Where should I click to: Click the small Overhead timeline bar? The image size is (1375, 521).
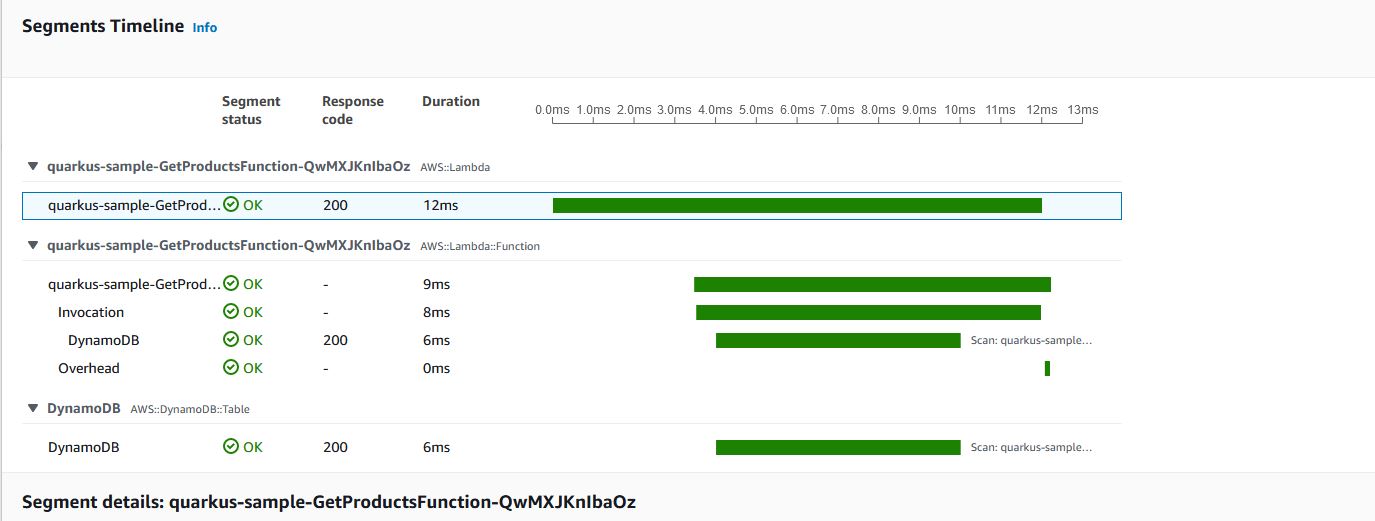point(1047,368)
